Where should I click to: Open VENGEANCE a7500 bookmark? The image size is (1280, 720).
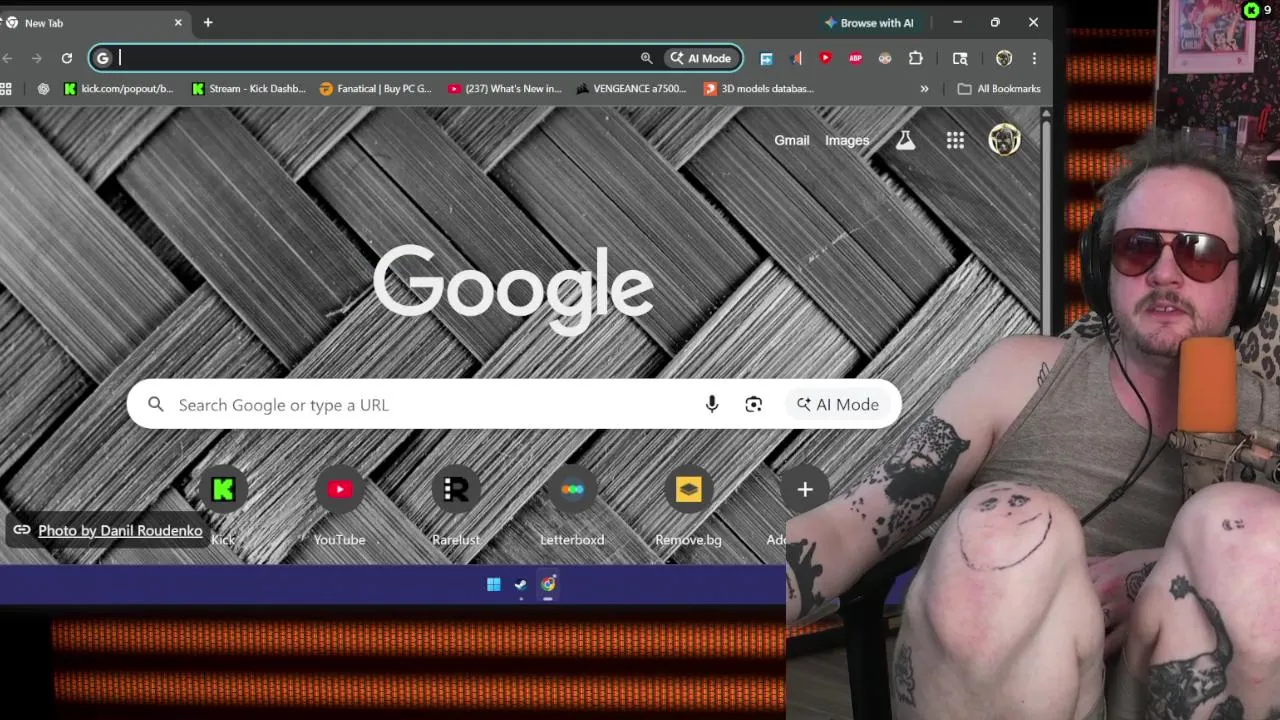631,89
